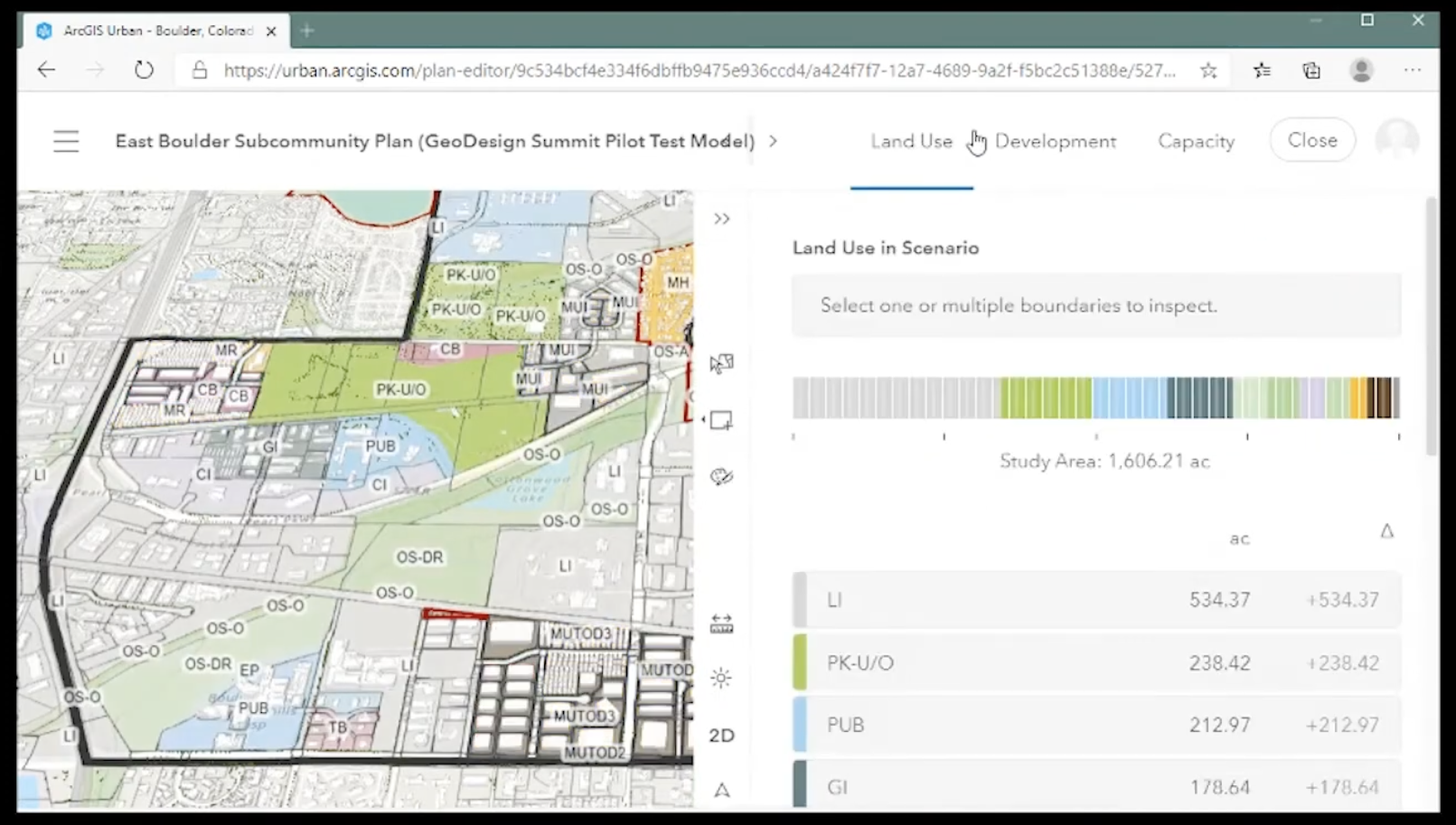Click the north arrow compass icon
1456x825 pixels.
(x=721, y=791)
